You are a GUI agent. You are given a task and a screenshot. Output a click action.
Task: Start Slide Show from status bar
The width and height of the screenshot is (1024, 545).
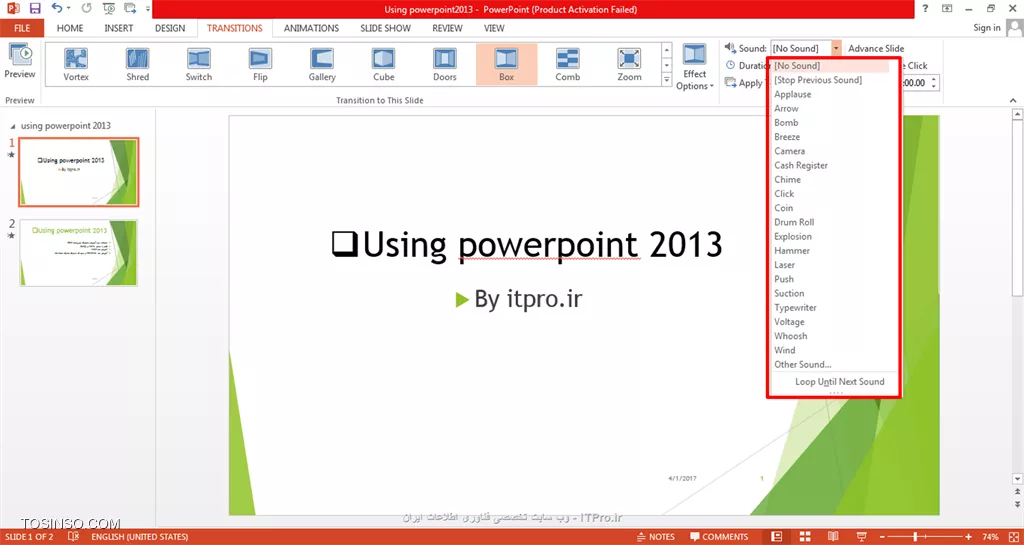[861, 537]
